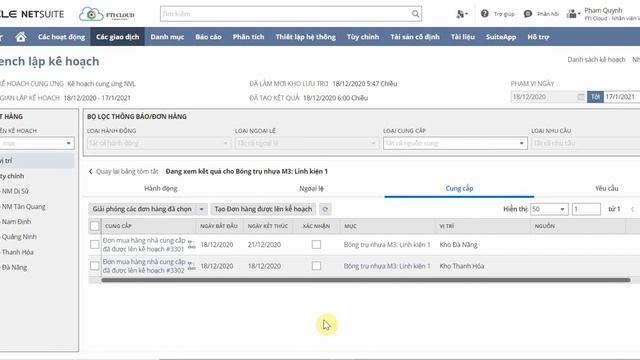
Task: Tick Xác nhận checkbox for Kho Thanh Hóa row
Action: tap(316, 266)
